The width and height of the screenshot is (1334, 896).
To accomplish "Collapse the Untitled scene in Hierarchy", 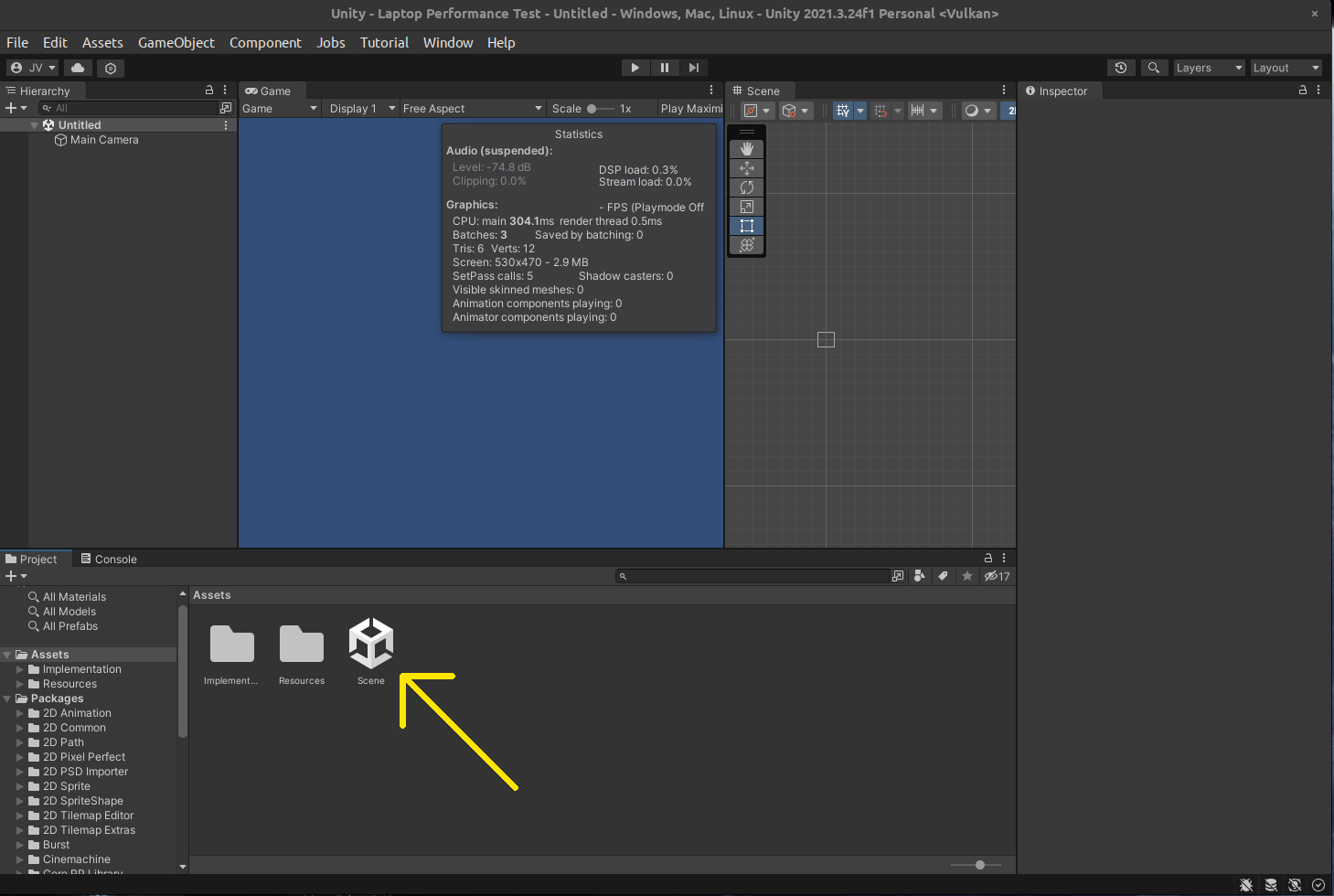I will pos(34,125).
